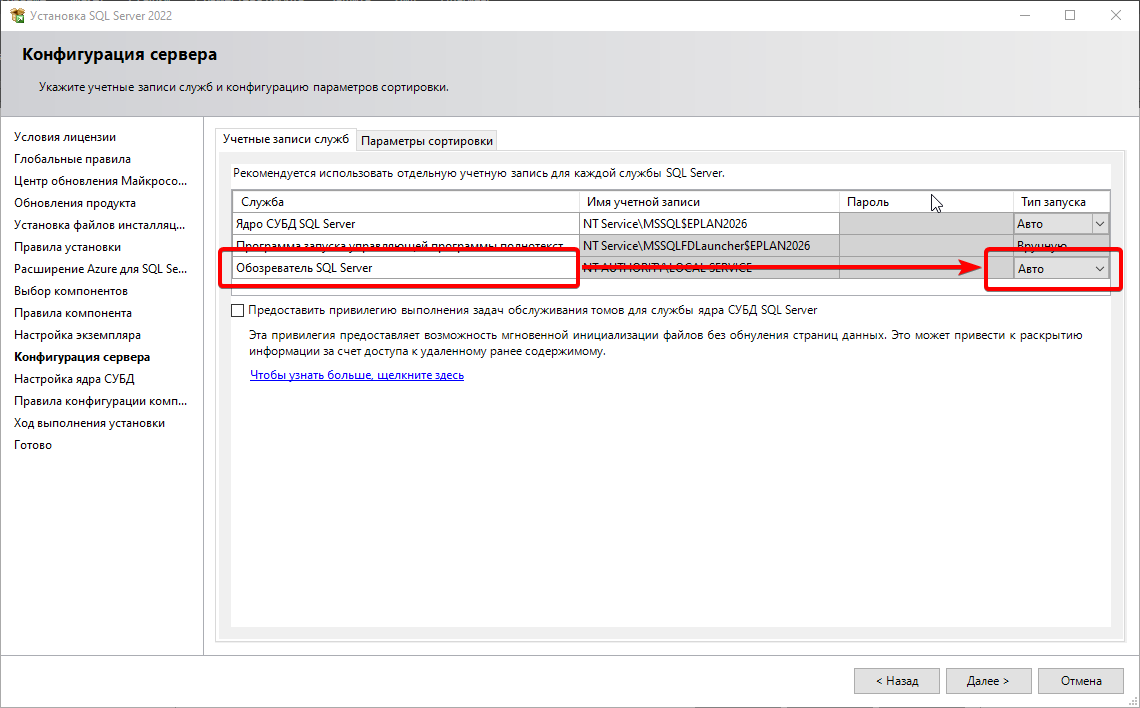Click the password field for Ядро СУБД SQL Server

925,223
